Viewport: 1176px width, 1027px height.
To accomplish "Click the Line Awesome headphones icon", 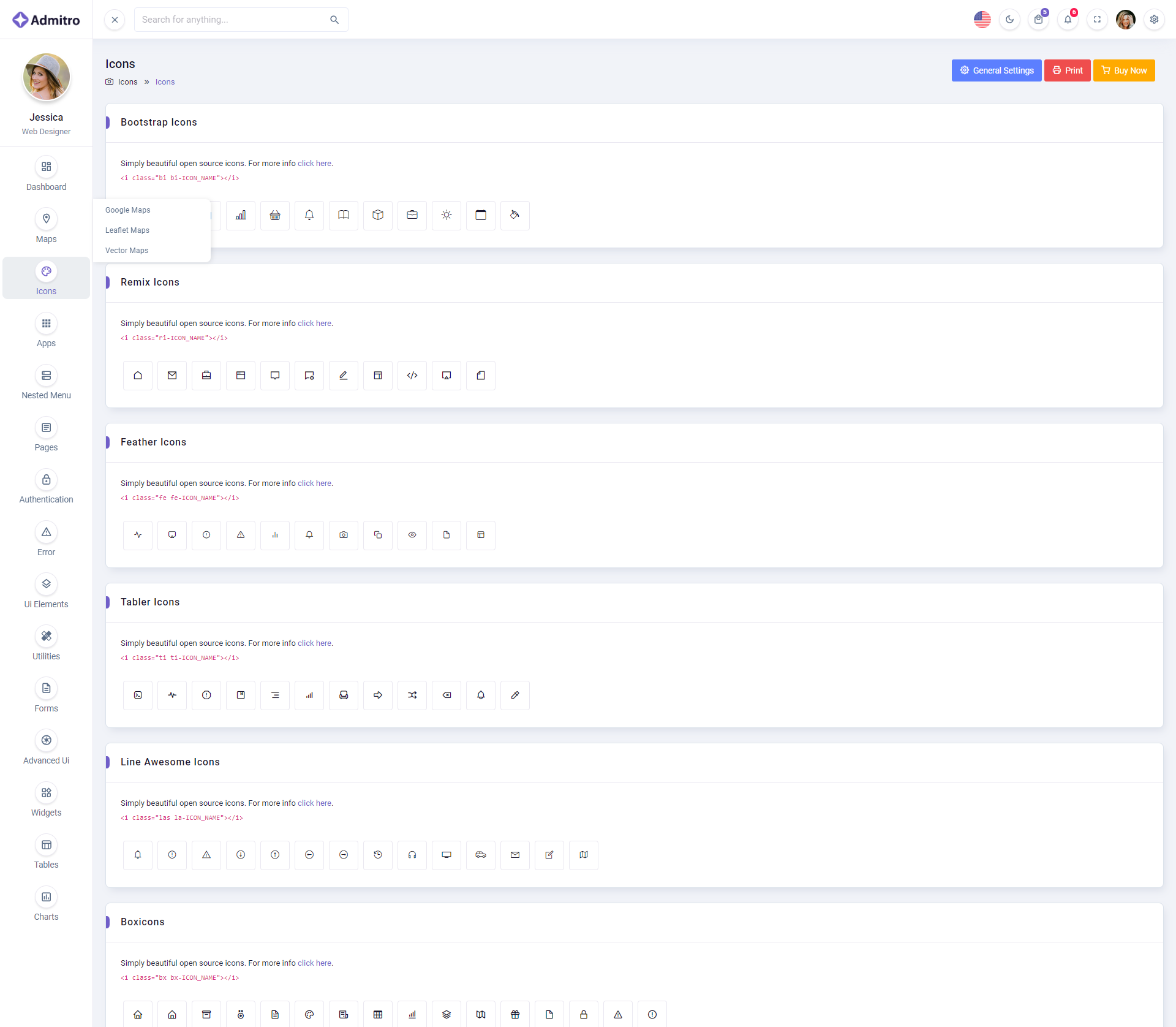I will coord(412,855).
